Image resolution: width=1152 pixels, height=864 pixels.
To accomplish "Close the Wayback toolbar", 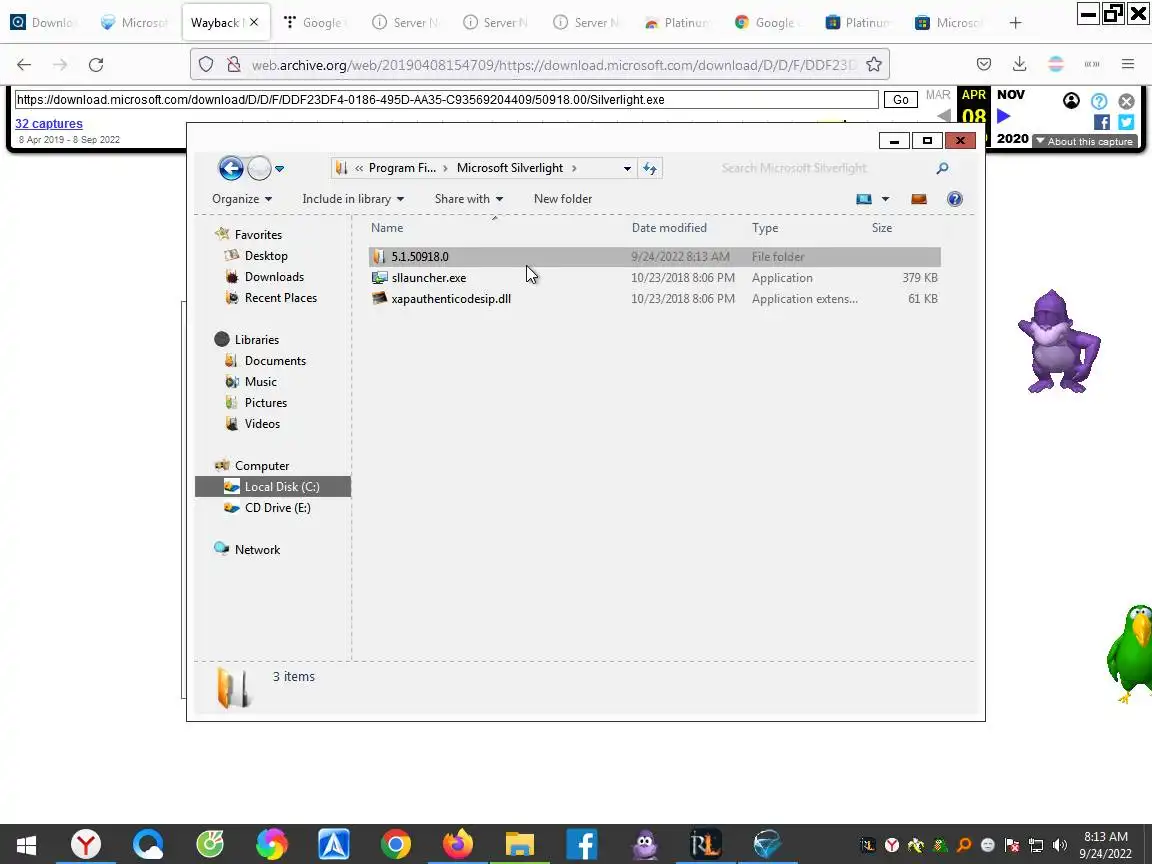I will click(1126, 101).
